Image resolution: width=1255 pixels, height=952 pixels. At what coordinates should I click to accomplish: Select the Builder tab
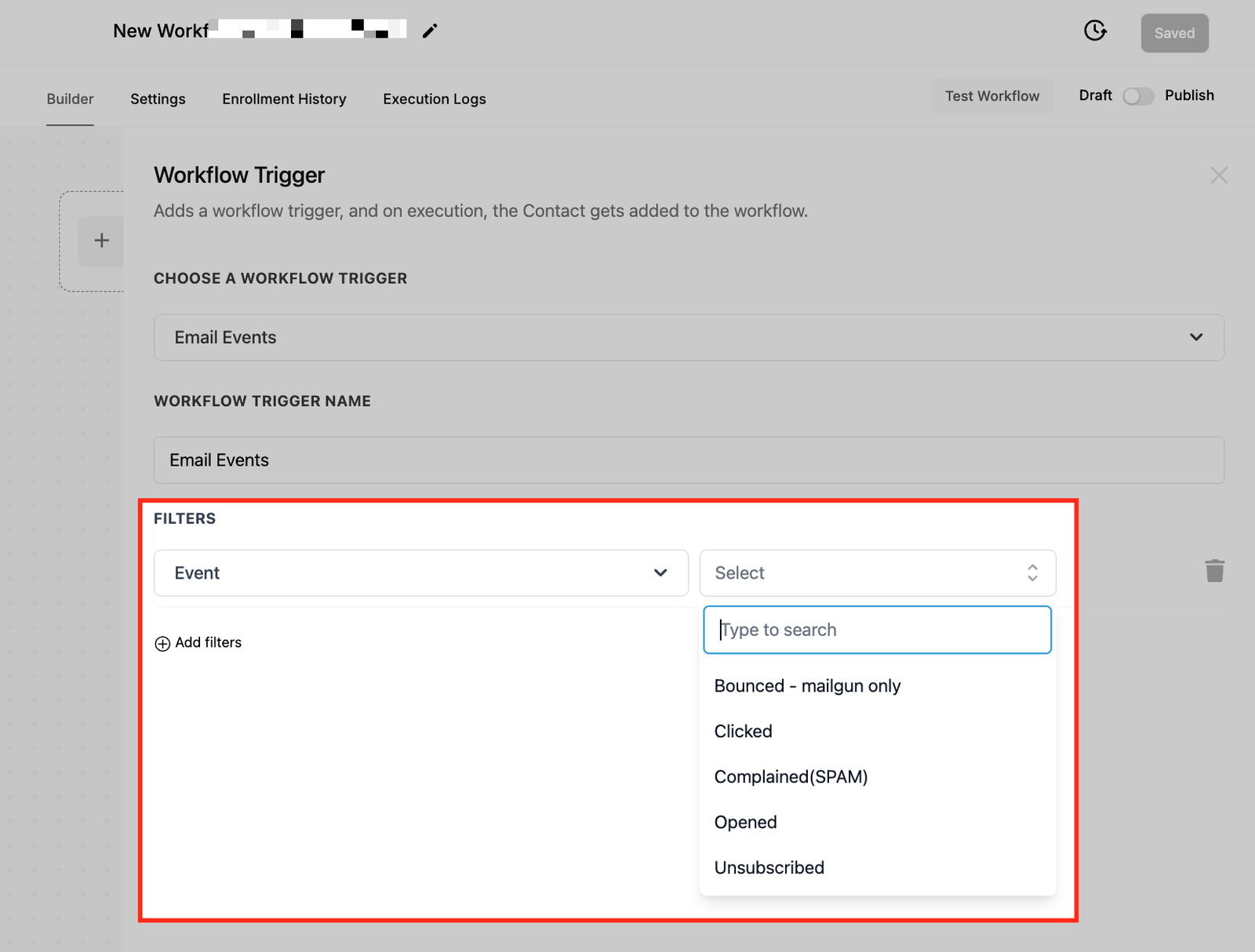click(x=70, y=99)
